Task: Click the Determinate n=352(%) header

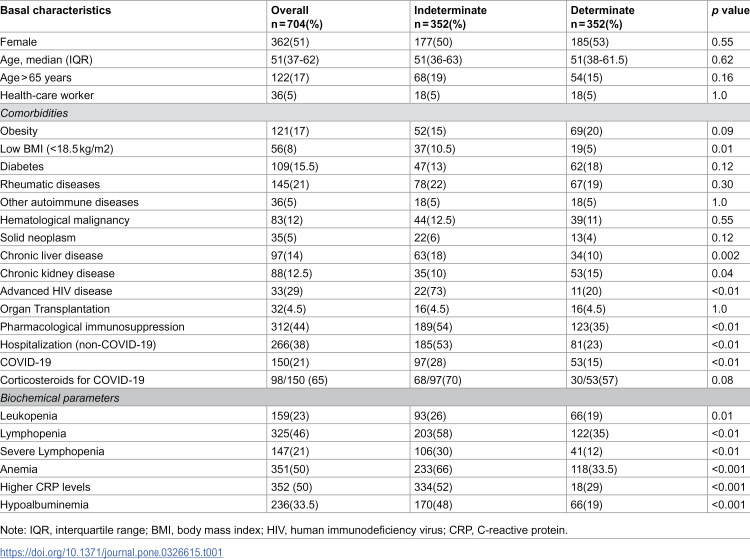Action: pos(602,17)
